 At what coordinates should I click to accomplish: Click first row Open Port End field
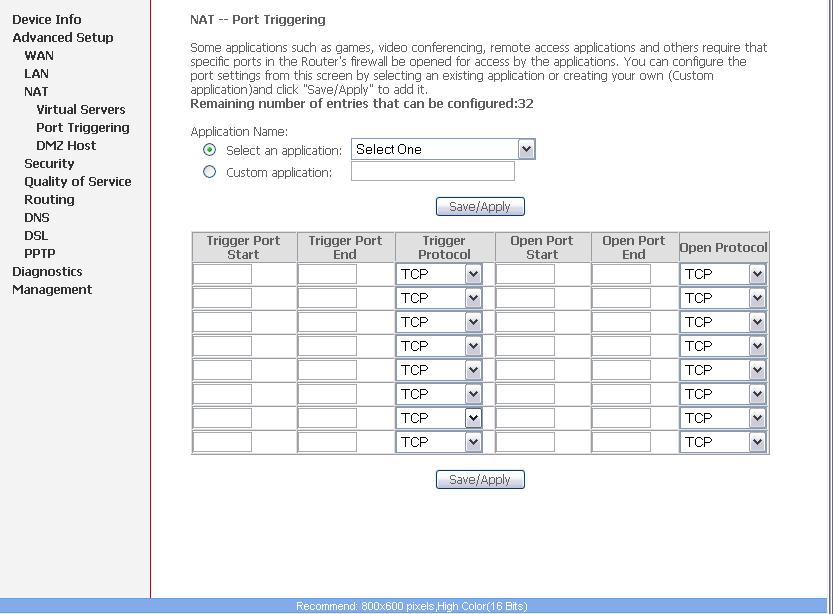tap(621, 274)
